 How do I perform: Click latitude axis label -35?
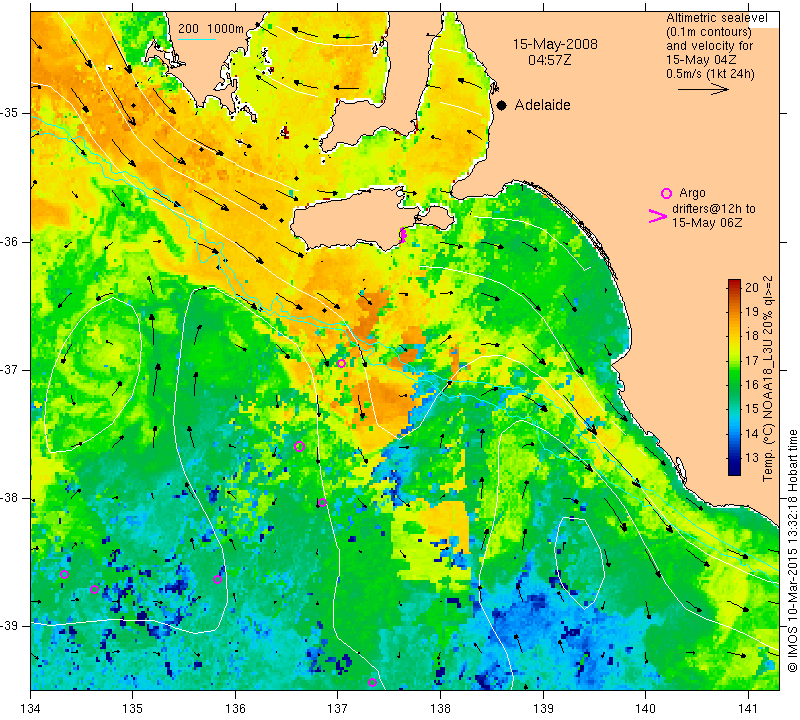click(10, 112)
